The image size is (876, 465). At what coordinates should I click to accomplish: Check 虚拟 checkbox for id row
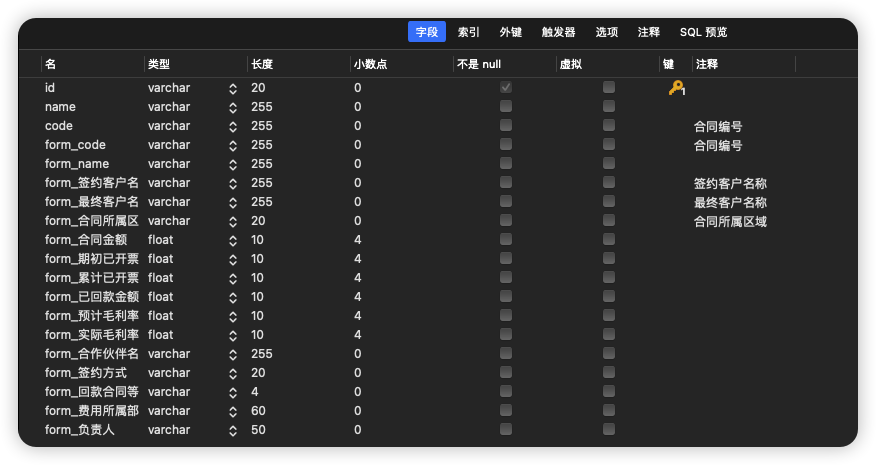click(x=609, y=87)
